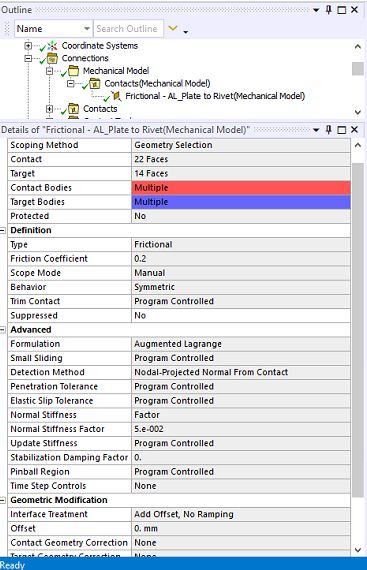
Task: Click the Outline scrollbar down arrow
Action: coord(358,112)
